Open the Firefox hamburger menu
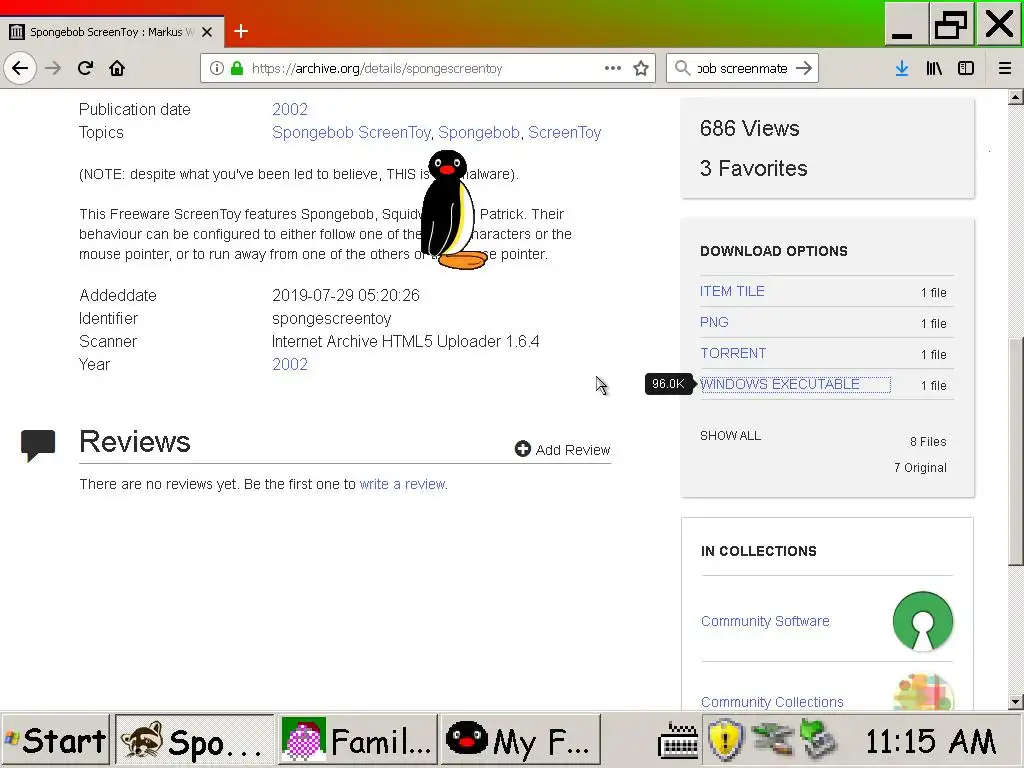The image size is (1024, 768). tap(1005, 68)
